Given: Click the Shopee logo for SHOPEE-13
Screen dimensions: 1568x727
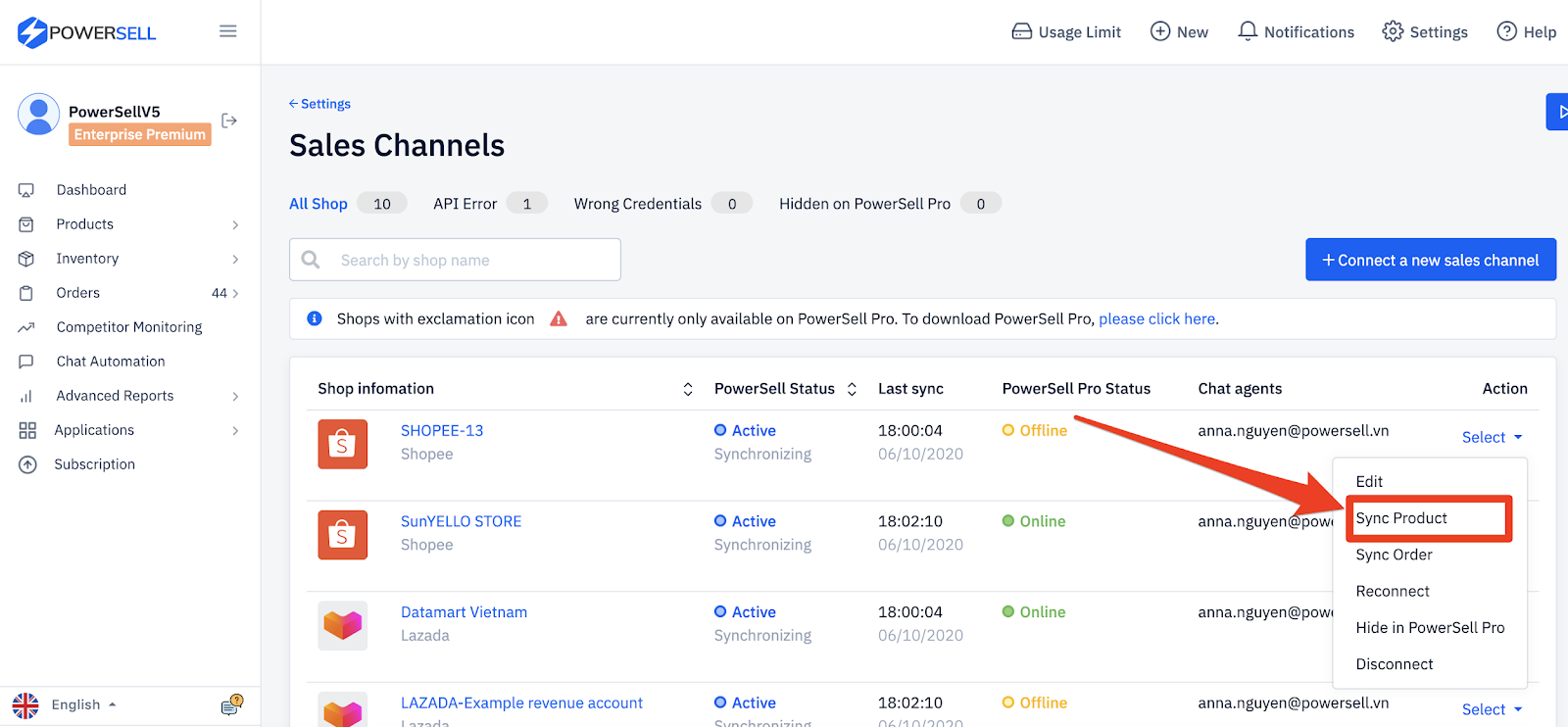Looking at the screenshot, I should pyautogui.click(x=343, y=444).
